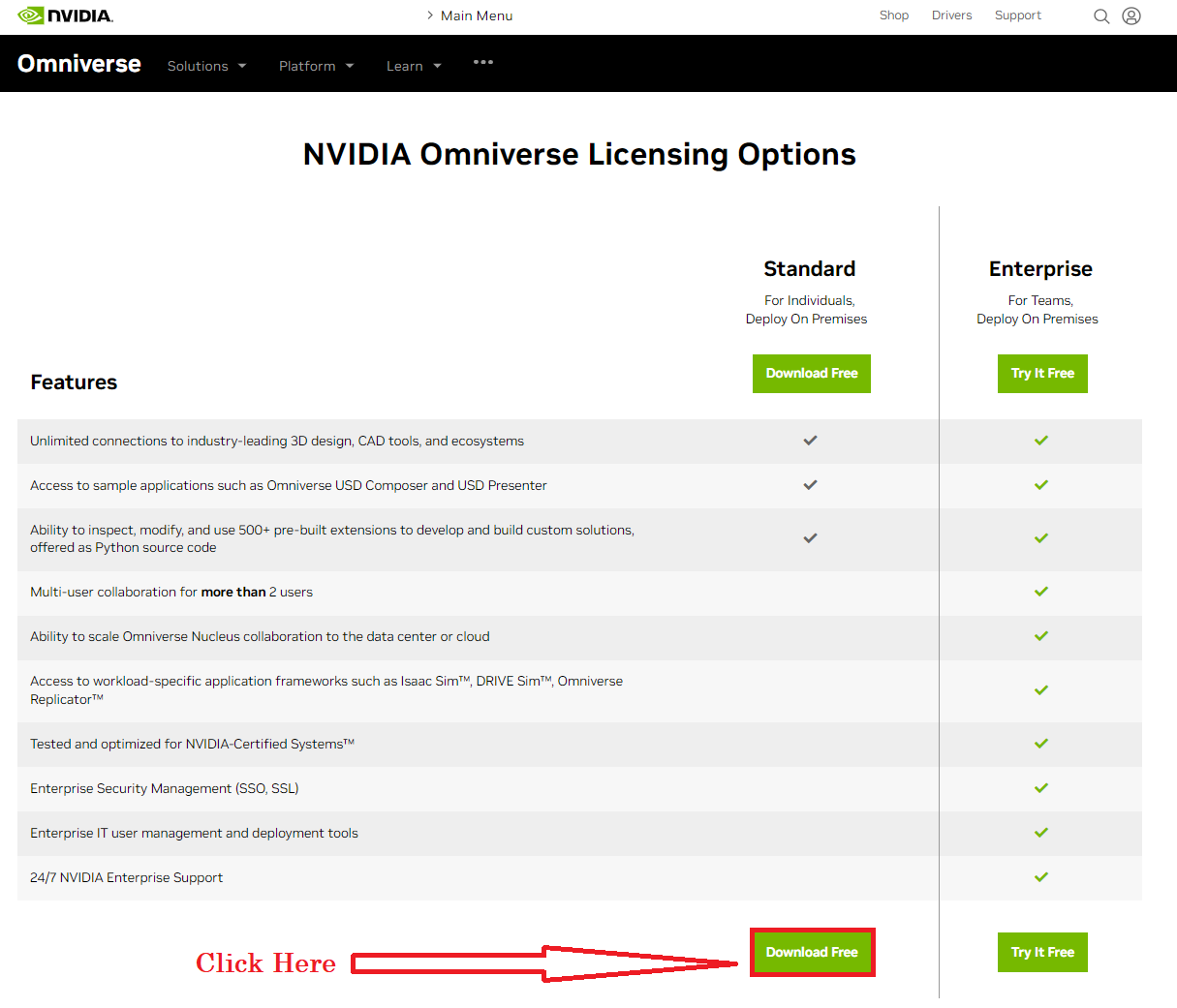The height and width of the screenshot is (1008, 1177).
Task: Open the Support link
Action: pos(1018,15)
